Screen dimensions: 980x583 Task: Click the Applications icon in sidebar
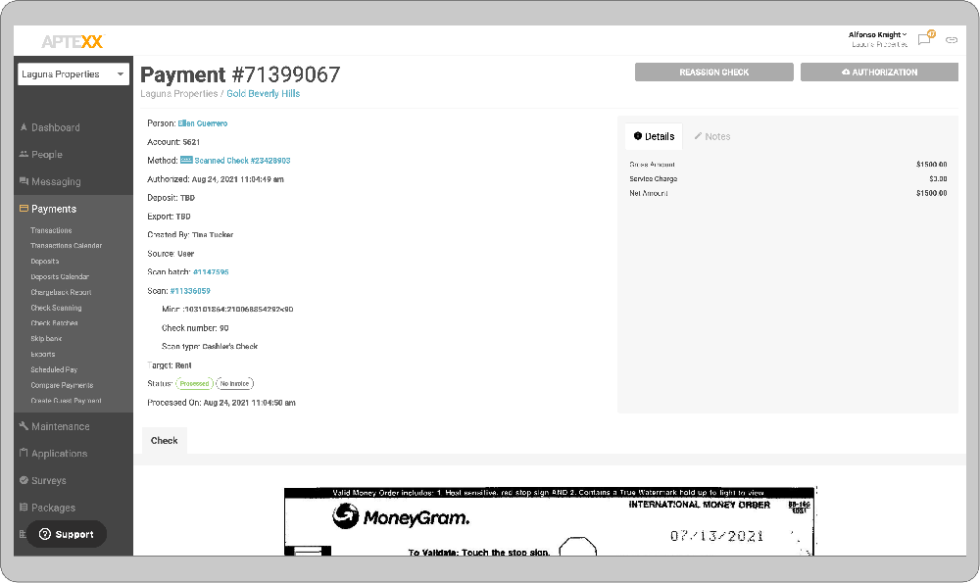[23, 454]
